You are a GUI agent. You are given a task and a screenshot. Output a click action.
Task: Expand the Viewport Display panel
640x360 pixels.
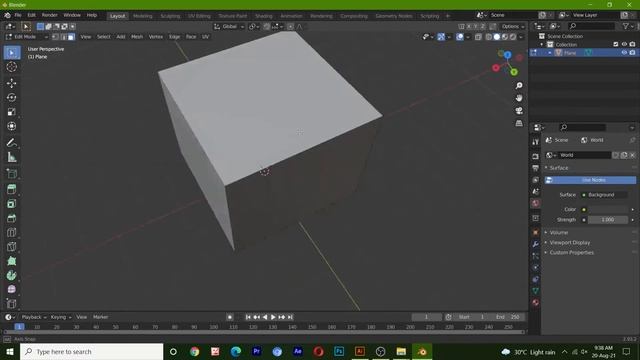(569, 242)
